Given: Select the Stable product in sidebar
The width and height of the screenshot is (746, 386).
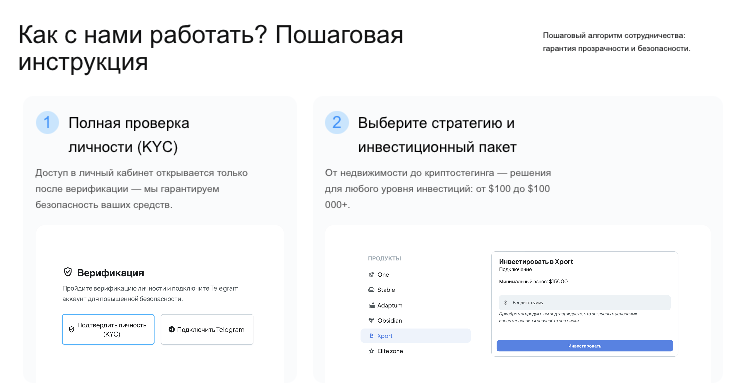Looking at the screenshot, I should 382,290.
